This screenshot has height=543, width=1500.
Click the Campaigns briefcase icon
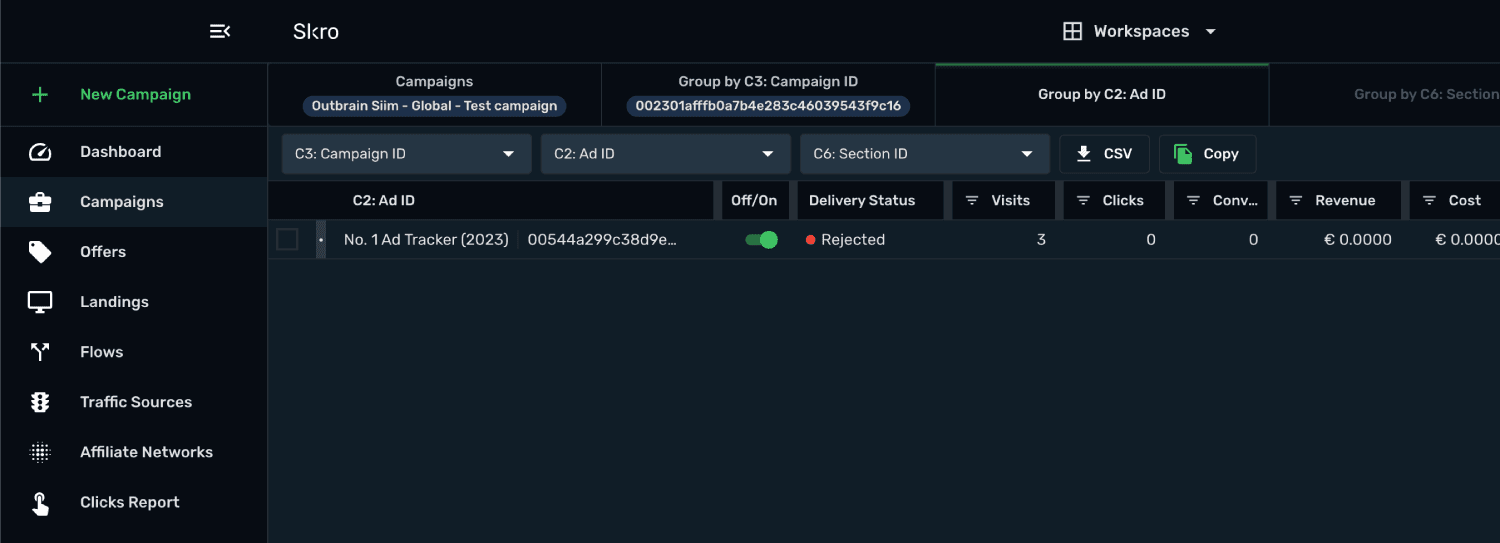[40, 202]
